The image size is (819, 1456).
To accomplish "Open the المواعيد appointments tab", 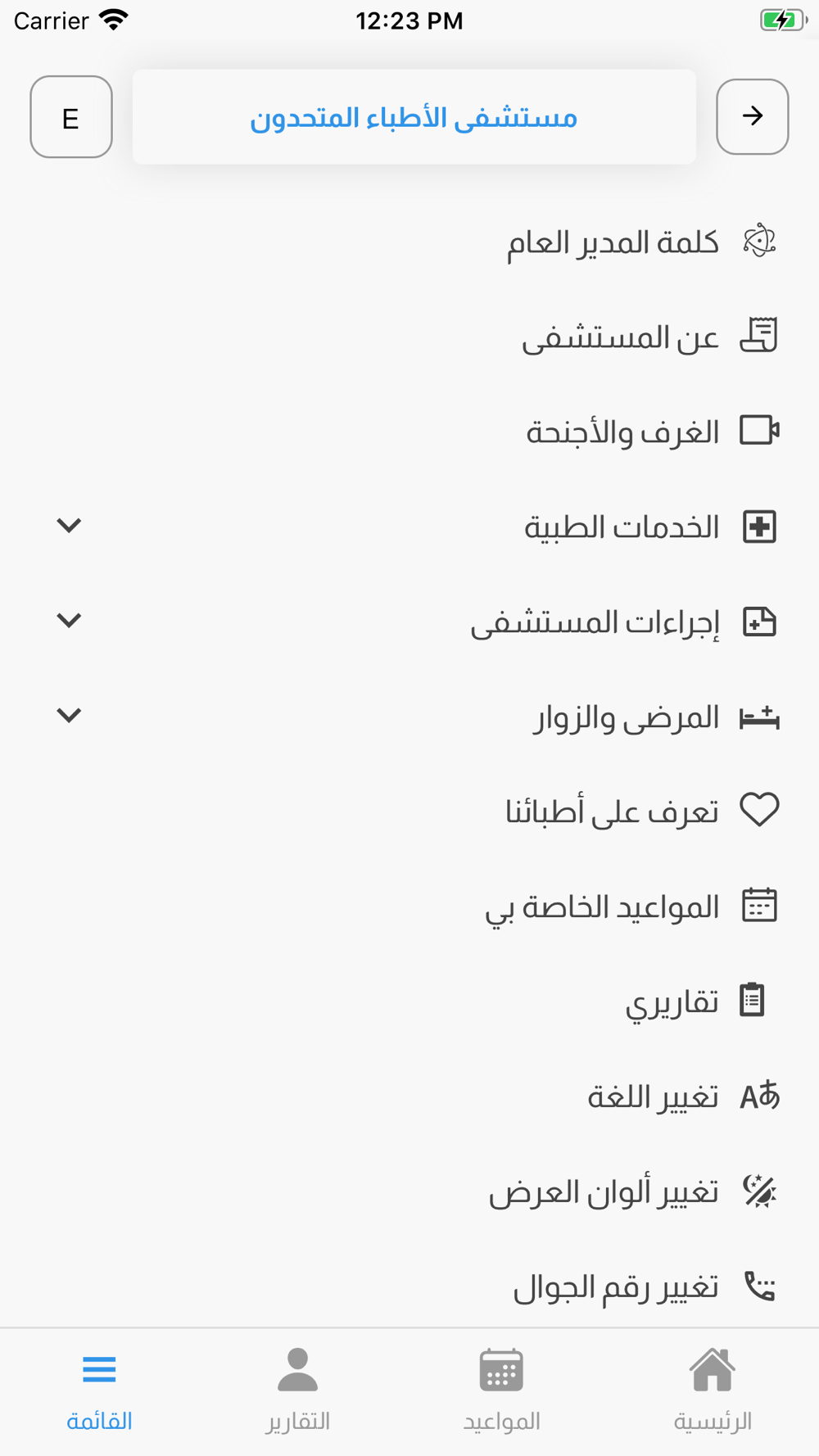I will [x=501, y=1389].
